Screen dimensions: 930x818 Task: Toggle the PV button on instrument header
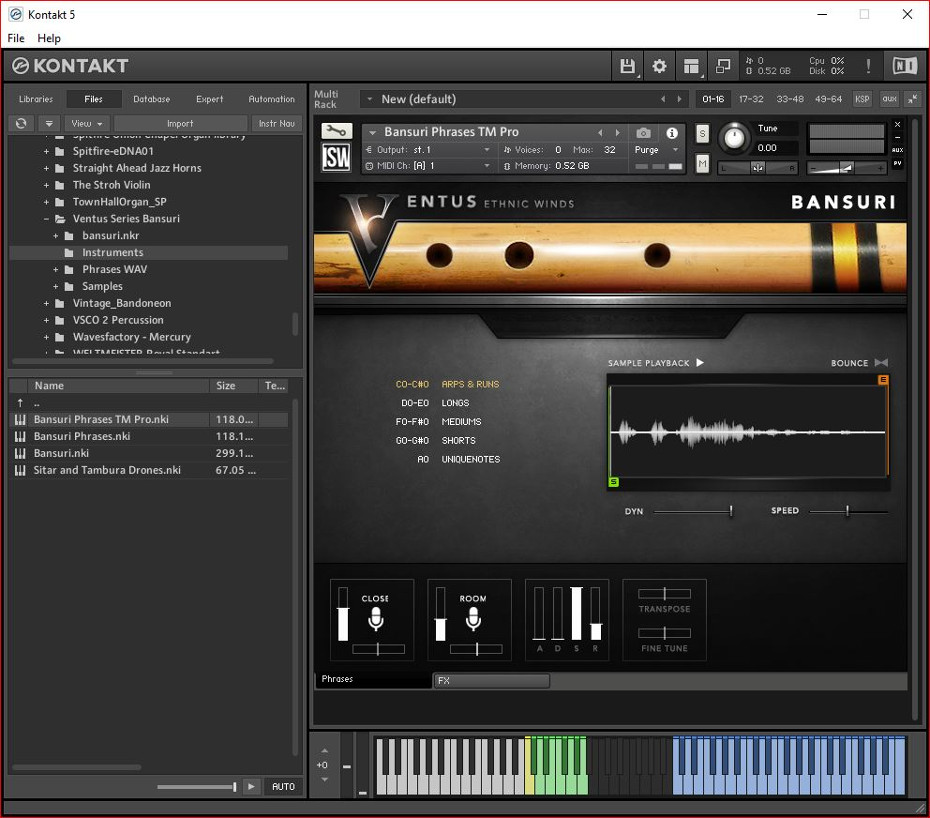pos(897,163)
